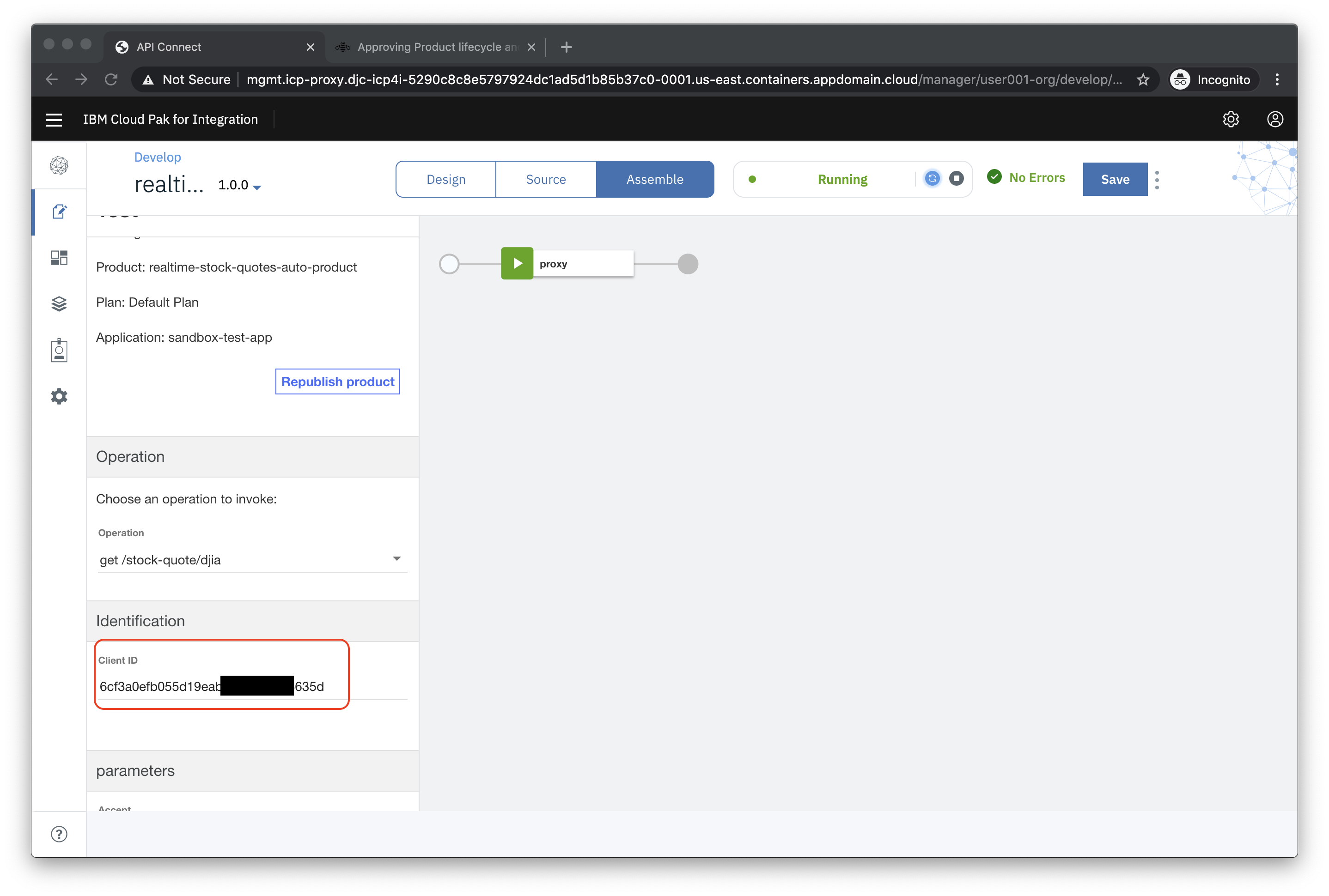The width and height of the screenshot is (1329, 896).
Task: Switch to the Source tab
Action: pyautogui.click(x=546, y=179)
